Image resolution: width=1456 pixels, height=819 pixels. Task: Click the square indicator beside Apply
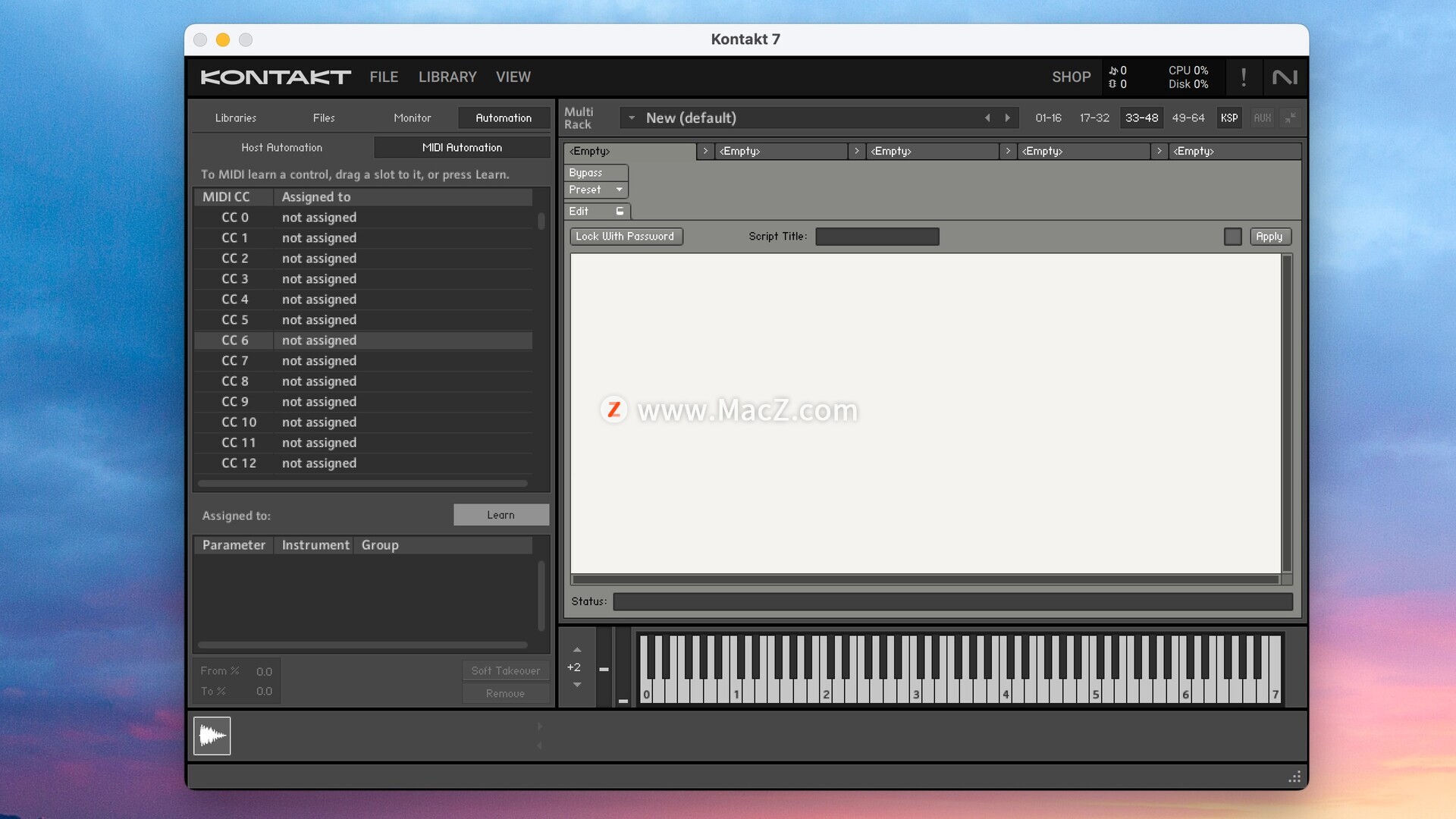1233,237
